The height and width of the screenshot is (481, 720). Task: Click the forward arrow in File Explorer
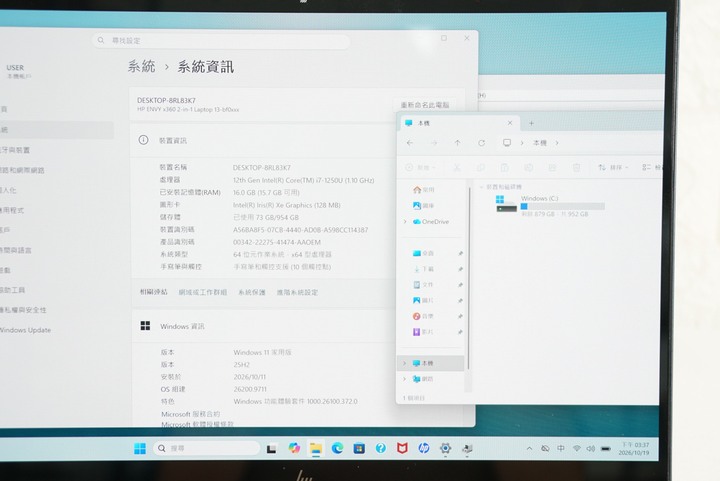tap(434, 143)
